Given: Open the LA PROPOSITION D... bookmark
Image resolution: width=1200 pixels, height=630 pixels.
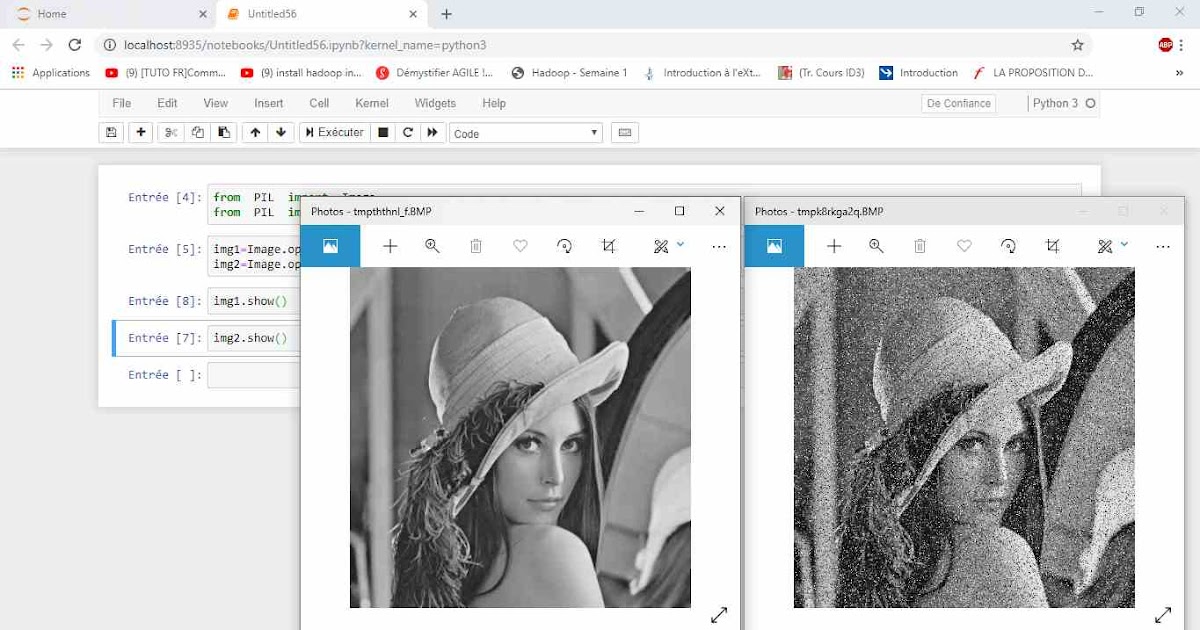Looking at the screenshot, I should tap(1031, 73).
